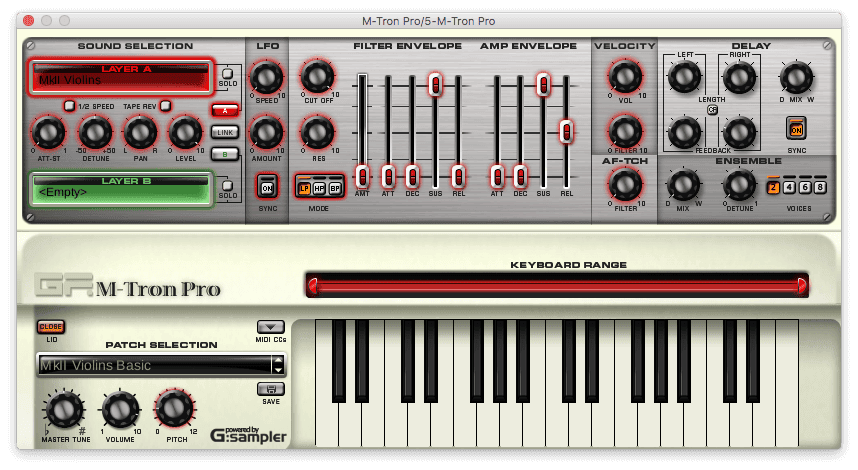Click the Link layers button
The width and height of the screenshot is (858, 470).
[x=225, y=131]
